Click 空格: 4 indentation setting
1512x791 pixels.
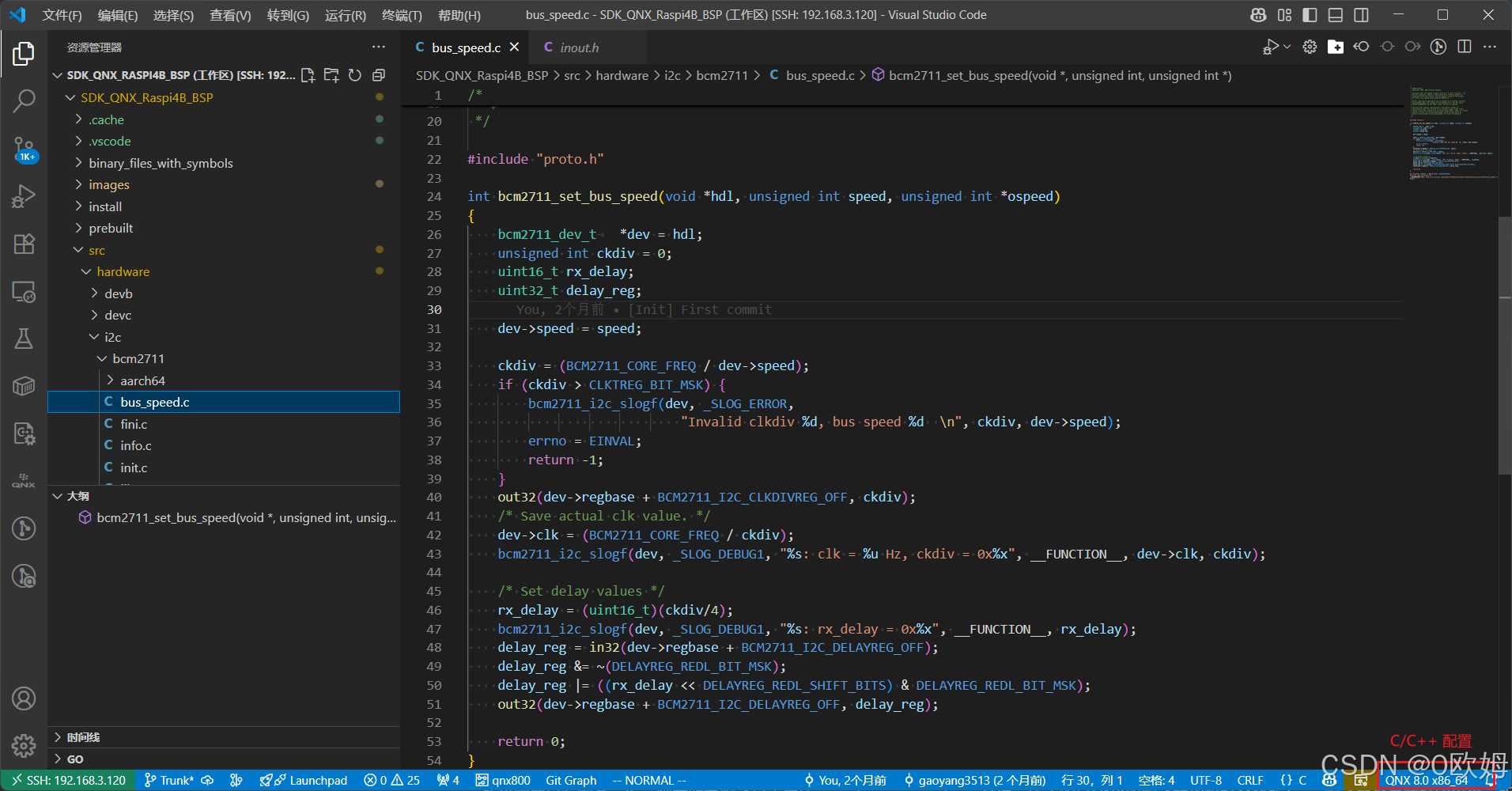point(1156,780)
